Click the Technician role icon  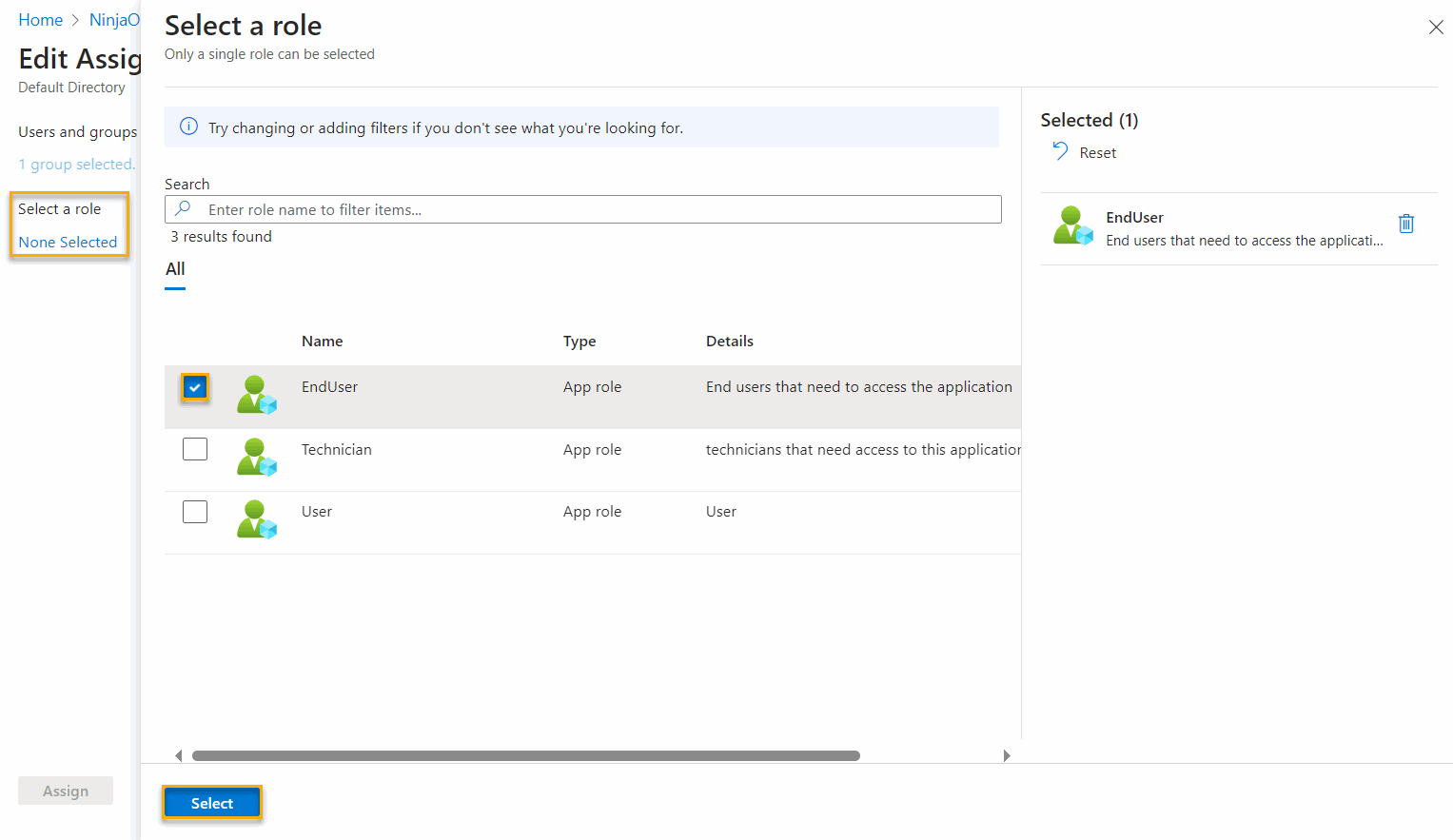256,457
